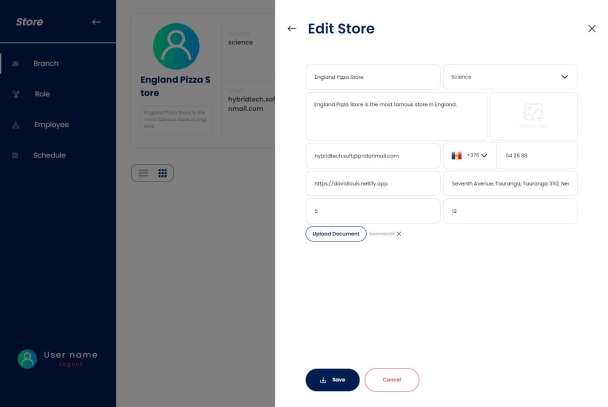The width and height of the screenshot is (608, 407).
Task: Switch to list view
Action: [143, 173]
